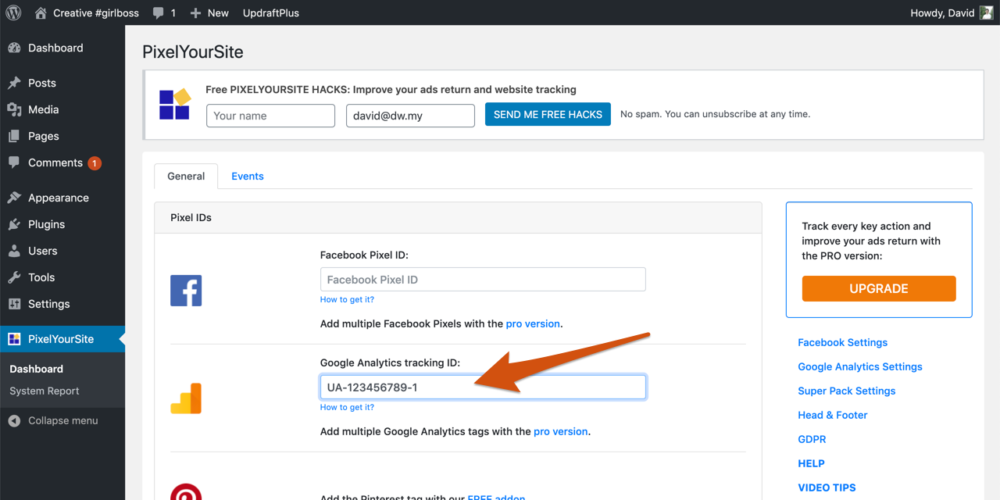This screenshot has height=500, width=1000.
Task: Open the Appearance sidebar menu
Action: (x=58, y=198)
